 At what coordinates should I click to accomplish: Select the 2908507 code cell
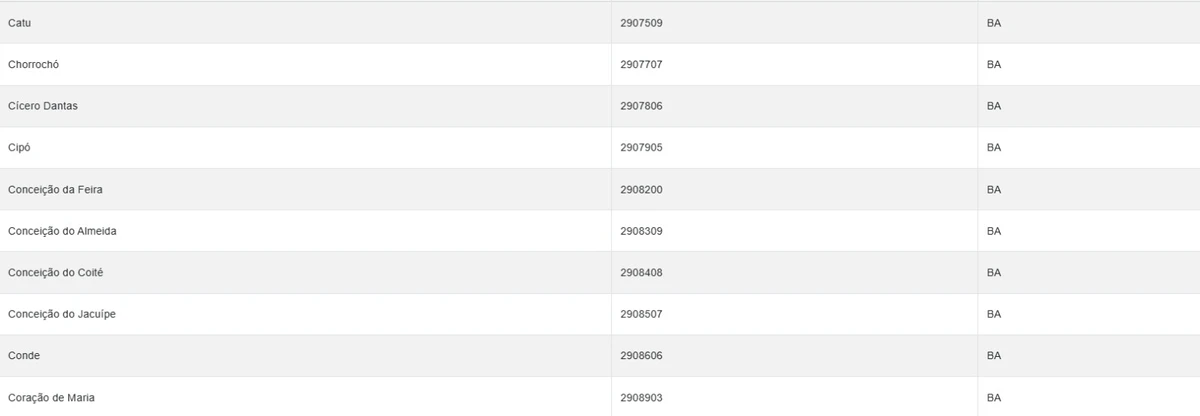[x=641, y=314]
